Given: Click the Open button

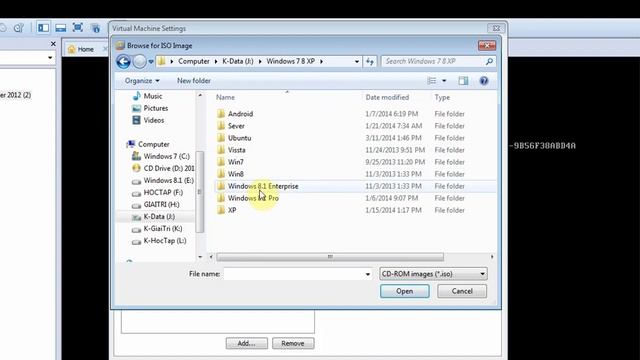Looking at the screenshot, I should tap(404, 291).
